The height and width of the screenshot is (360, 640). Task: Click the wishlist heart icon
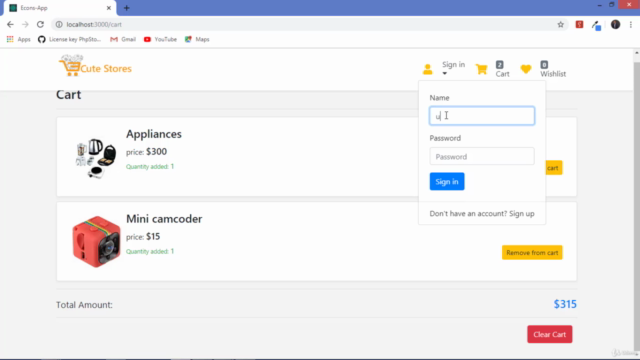(526, 69)
